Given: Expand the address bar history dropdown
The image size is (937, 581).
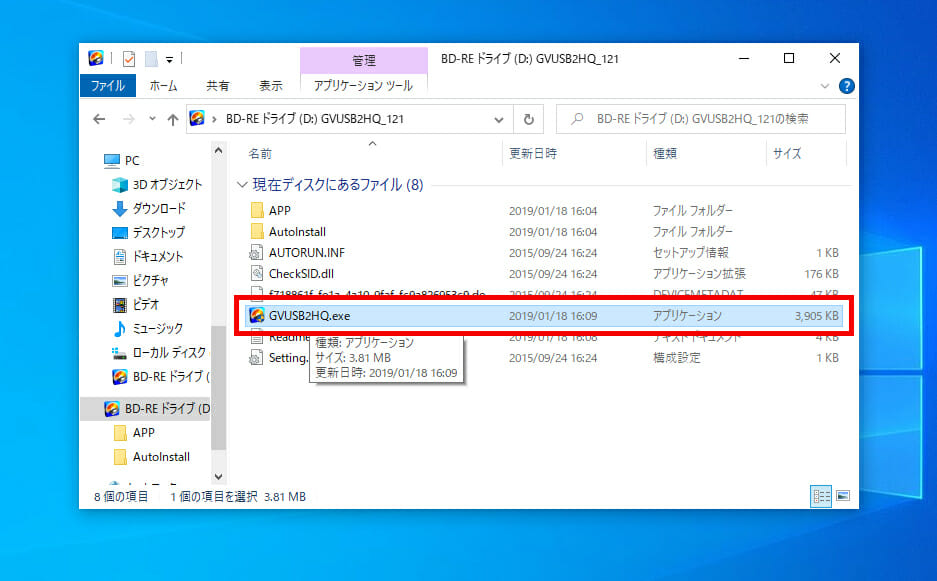Looking at the screenshot, I should 500,119.
